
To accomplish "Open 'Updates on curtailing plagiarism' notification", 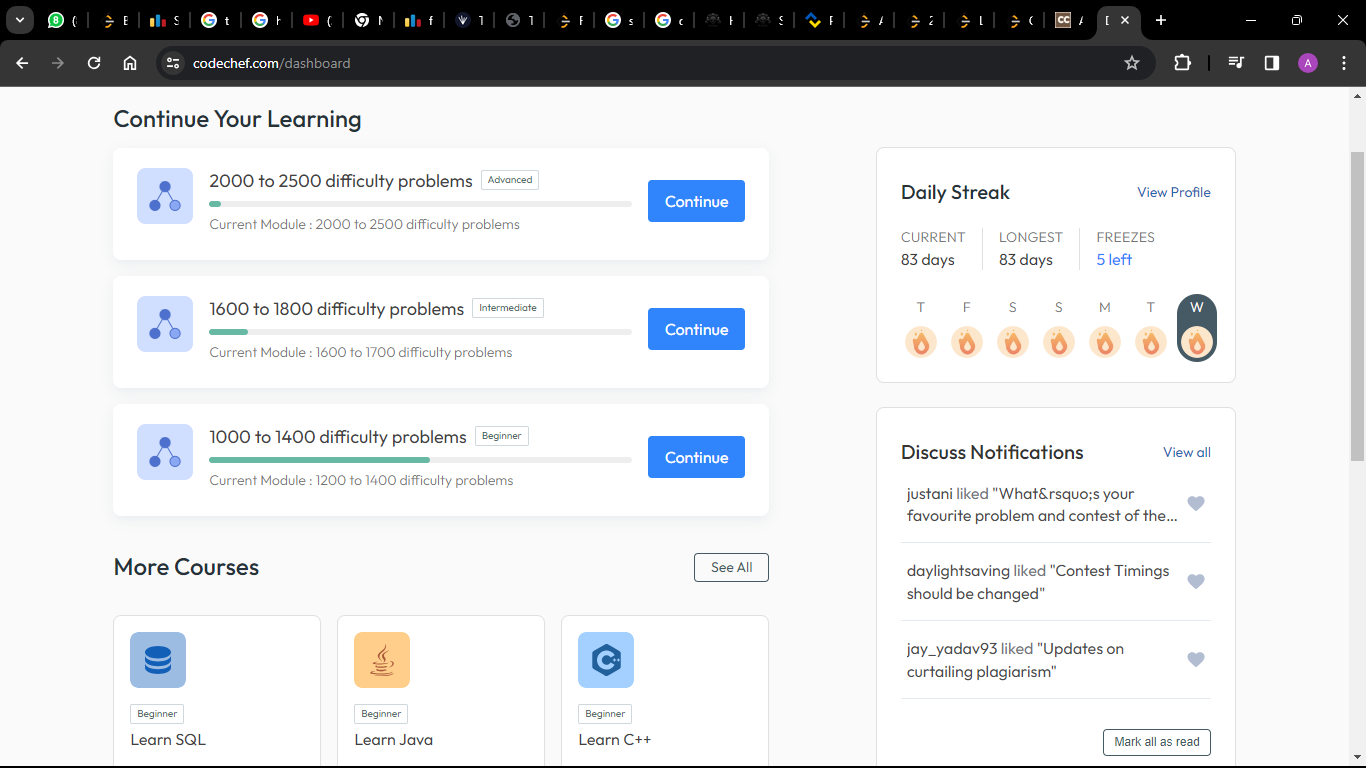I will coord(1015,660).
